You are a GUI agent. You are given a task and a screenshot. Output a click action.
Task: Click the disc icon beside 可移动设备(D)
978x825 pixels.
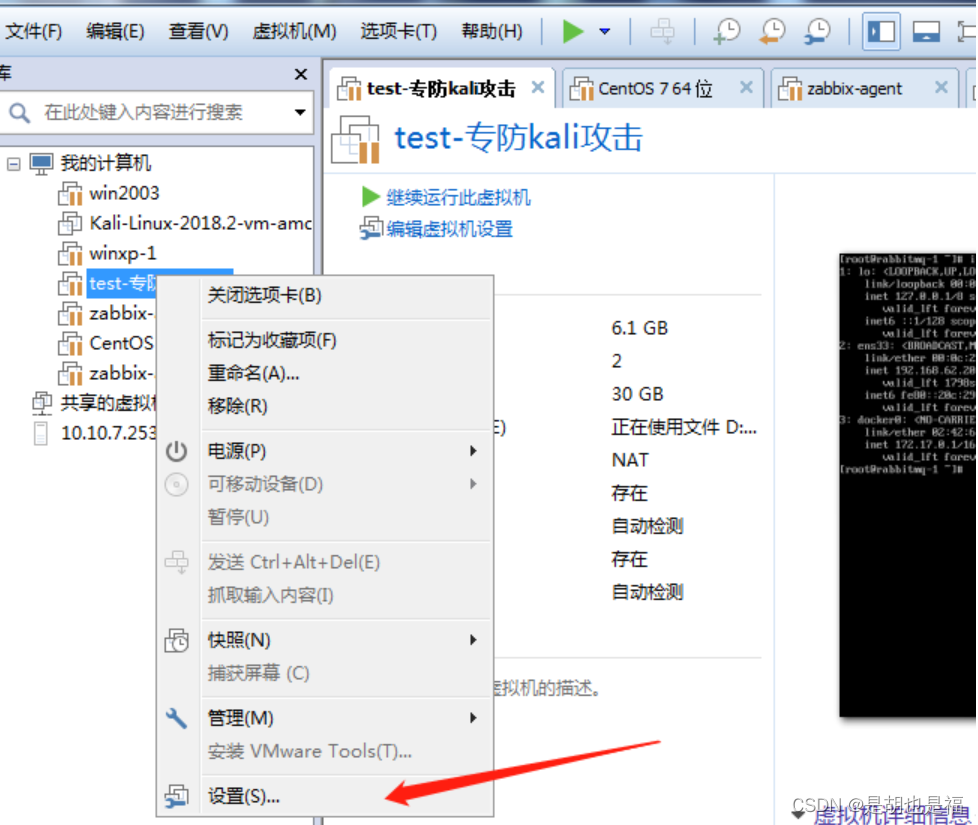pyautogui.click(x=177, y=485)
